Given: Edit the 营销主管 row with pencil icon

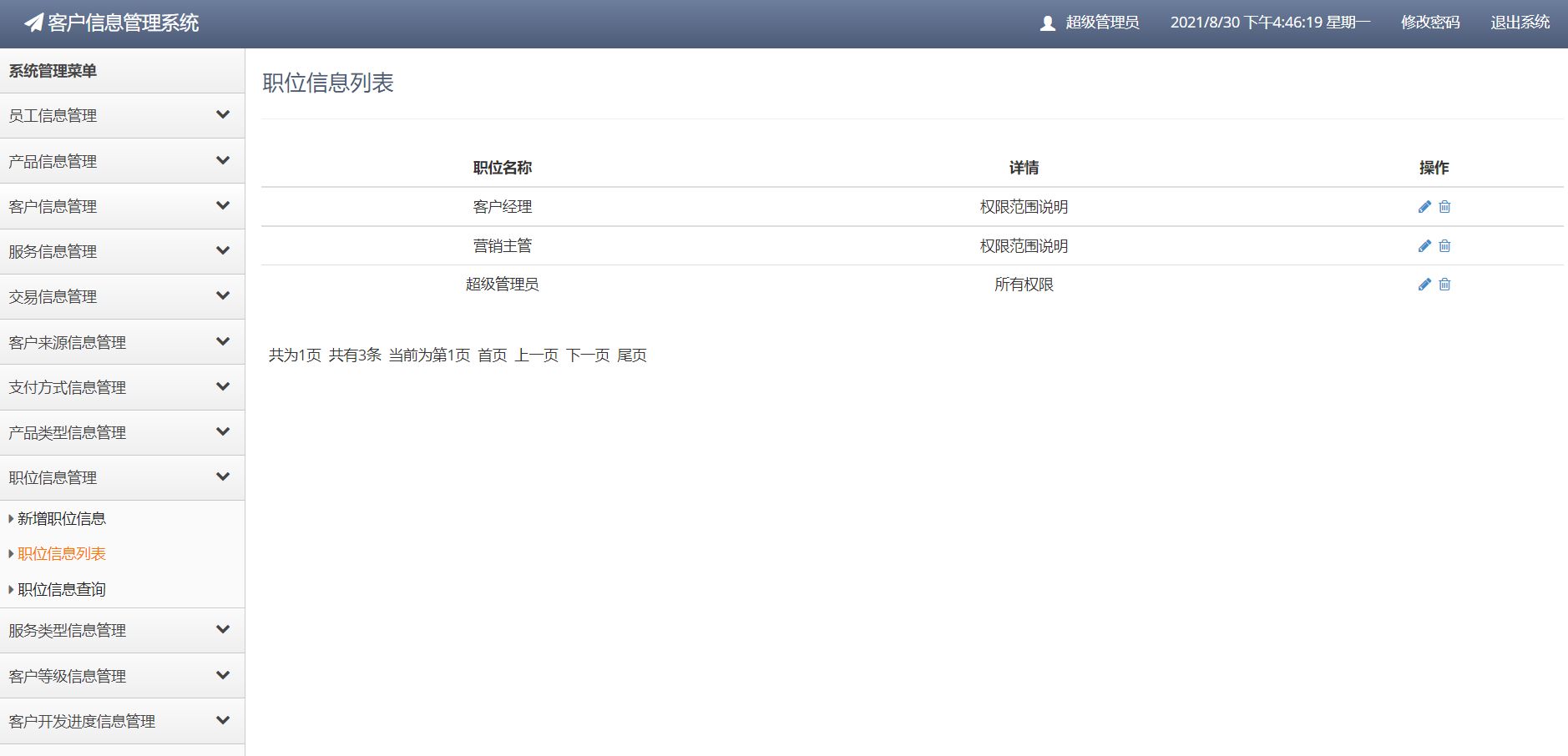Looking at the screenshot, I should (1424, 246).
